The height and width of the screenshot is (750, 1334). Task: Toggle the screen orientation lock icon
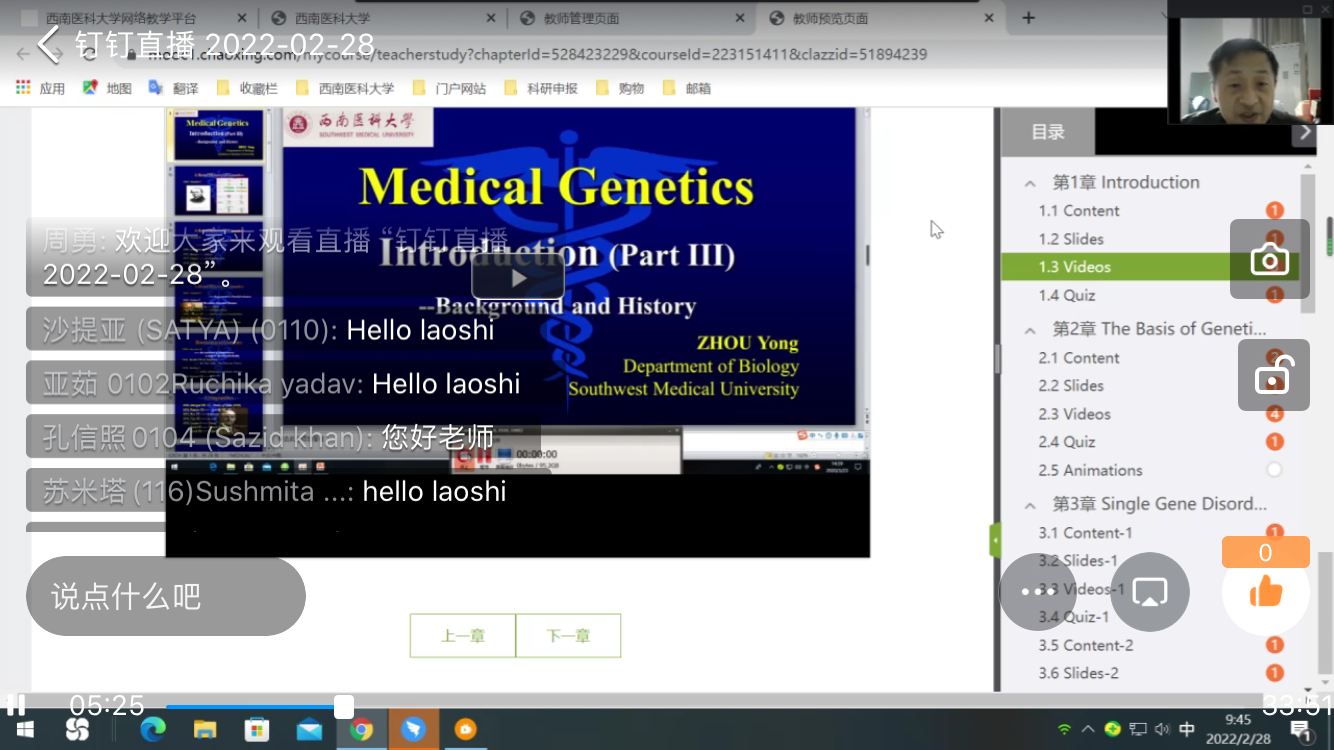pyautogui.click(x=1273, y=376)
